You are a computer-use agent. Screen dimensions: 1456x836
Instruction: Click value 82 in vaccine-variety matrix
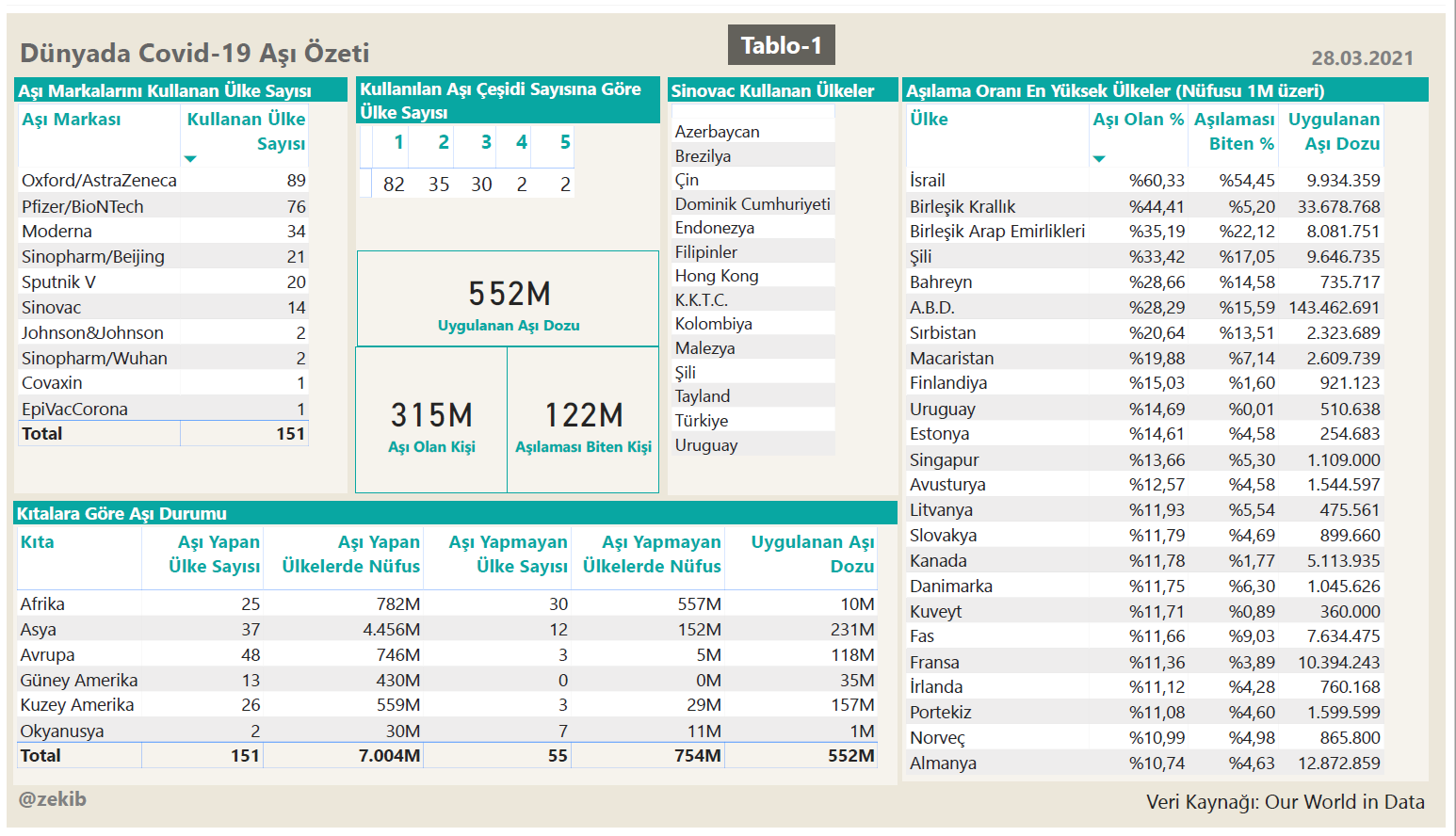coord(394,185)
